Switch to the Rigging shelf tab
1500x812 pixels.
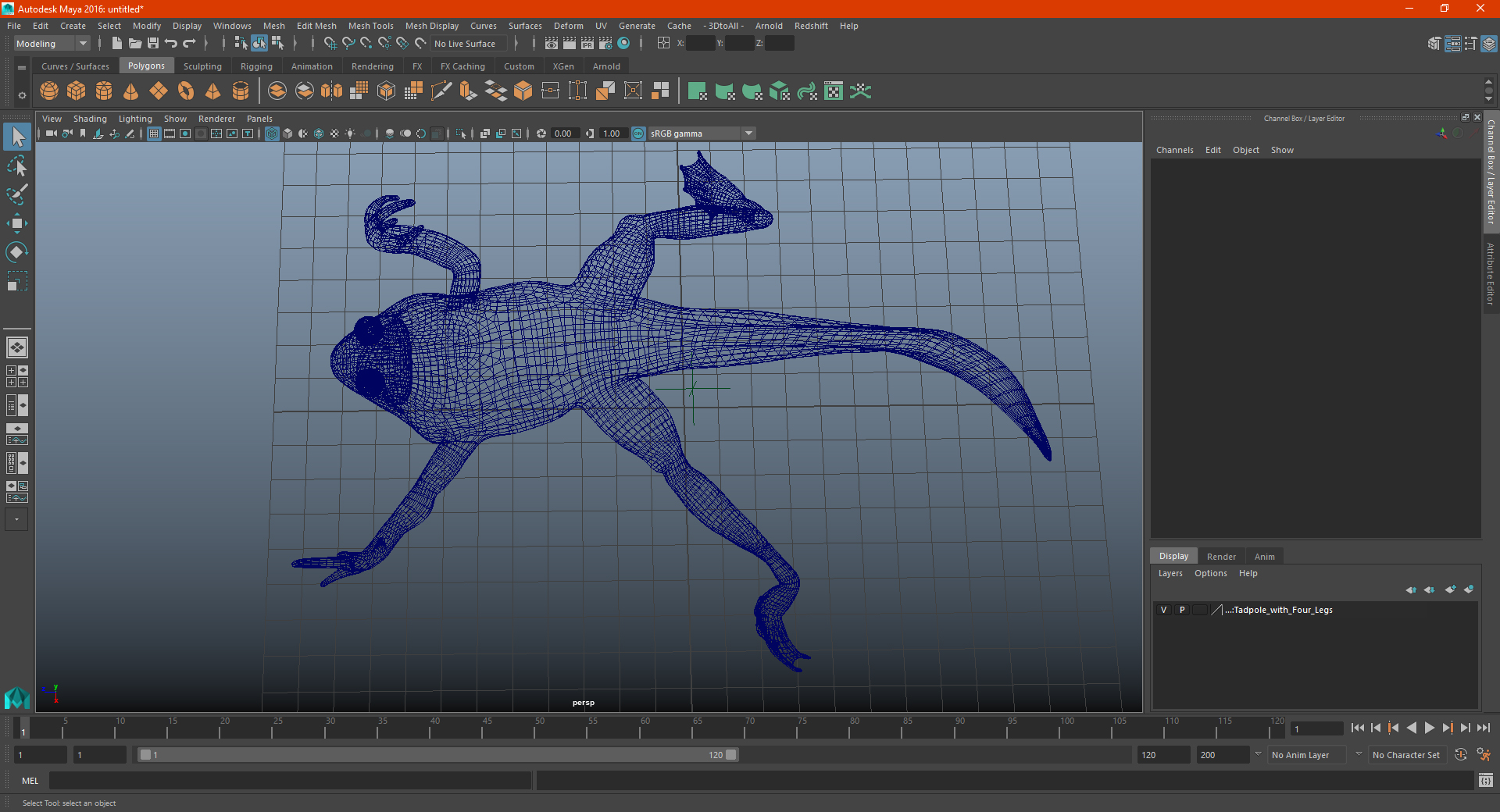coord(256,66)
